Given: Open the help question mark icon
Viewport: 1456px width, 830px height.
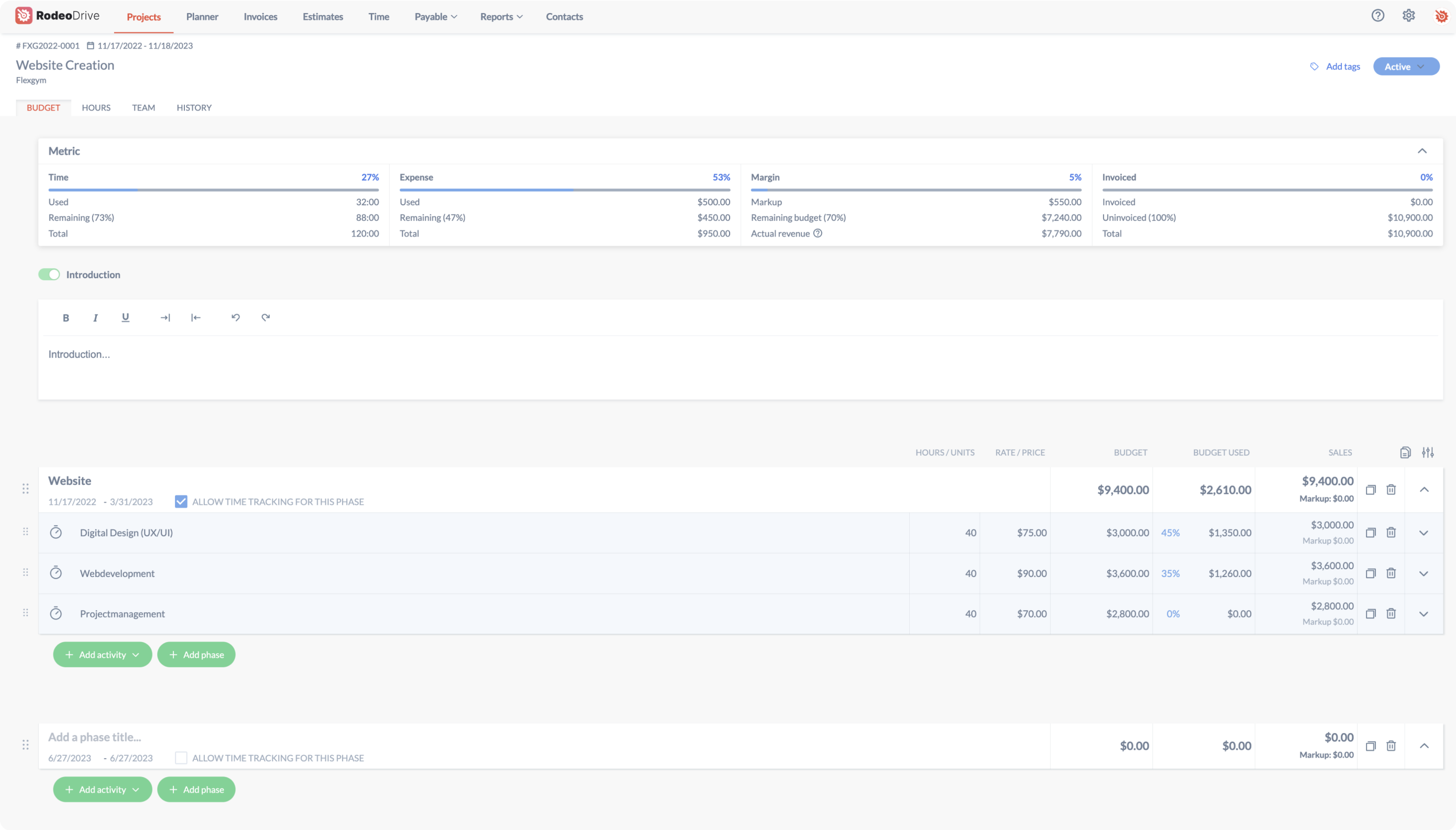Looking at the screenshot, I should point(1377,16).
